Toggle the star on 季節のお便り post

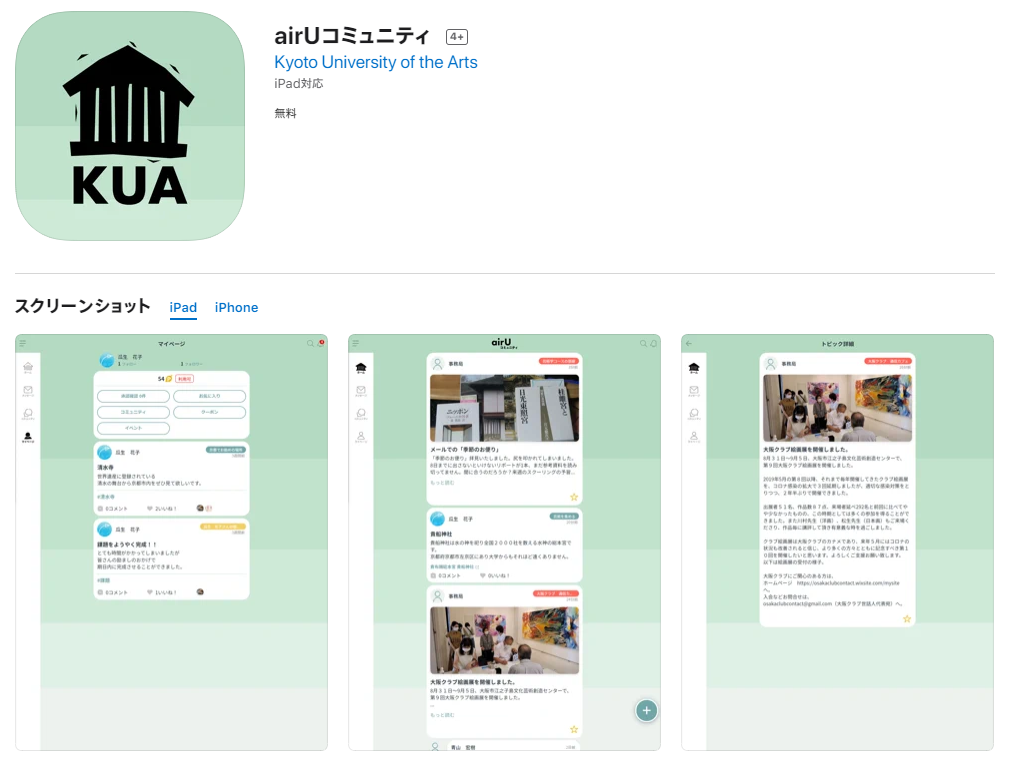pyautogui.click(x=574, y=496)
